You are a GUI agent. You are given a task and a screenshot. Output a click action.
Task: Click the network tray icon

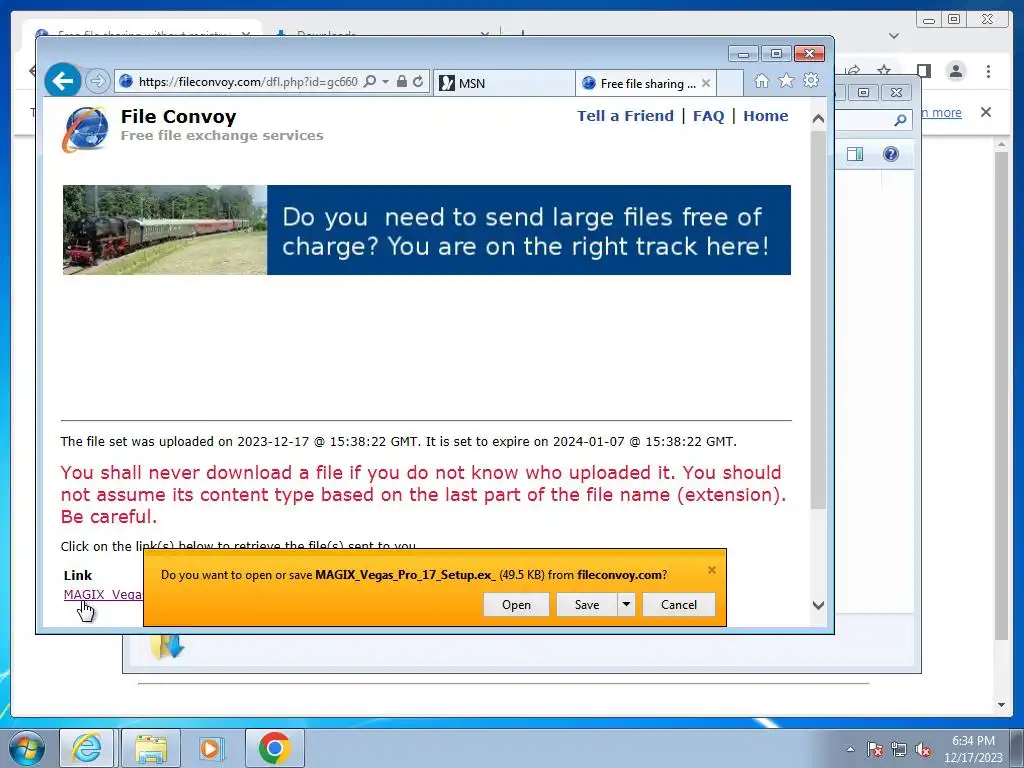899,750
